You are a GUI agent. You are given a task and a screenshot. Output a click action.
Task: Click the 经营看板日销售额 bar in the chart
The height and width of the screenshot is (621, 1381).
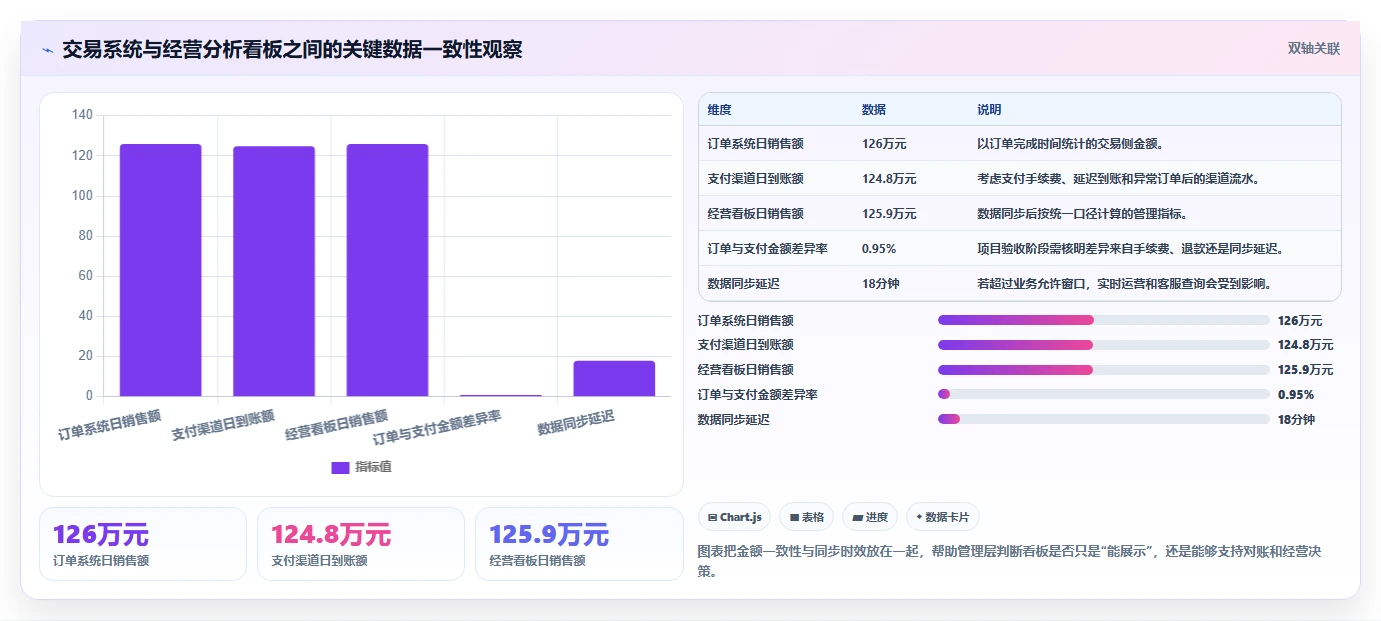tap(387, 270)
